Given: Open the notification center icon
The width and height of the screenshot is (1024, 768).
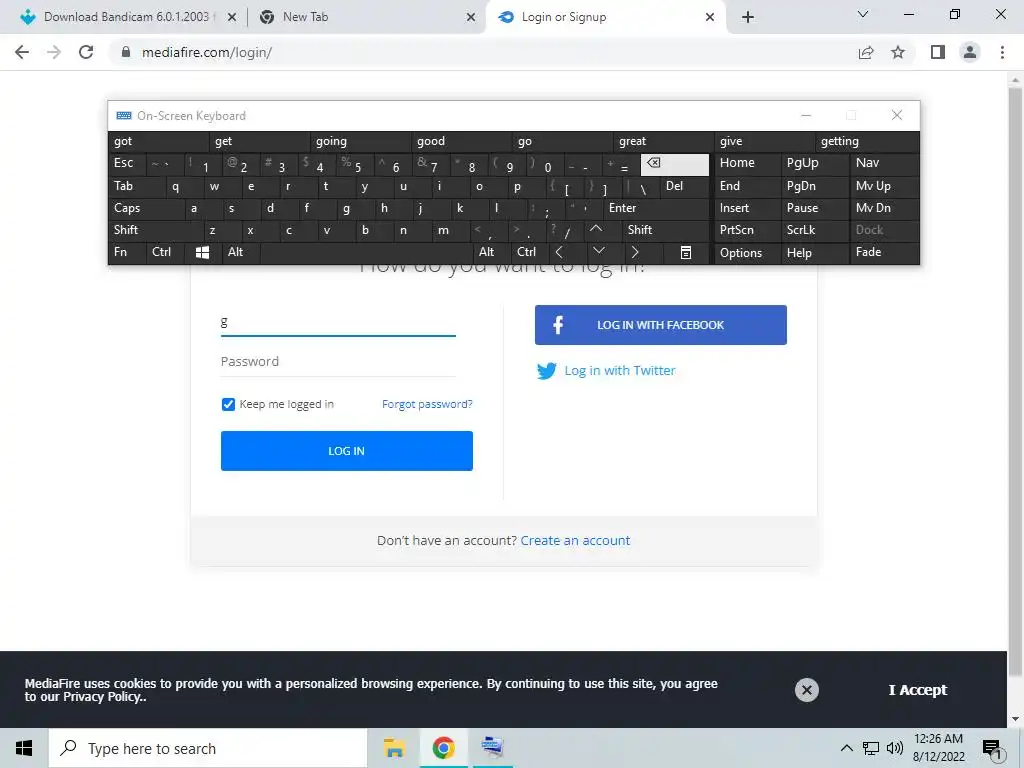Looking at the screenshot, I should [x=991, y=750].
